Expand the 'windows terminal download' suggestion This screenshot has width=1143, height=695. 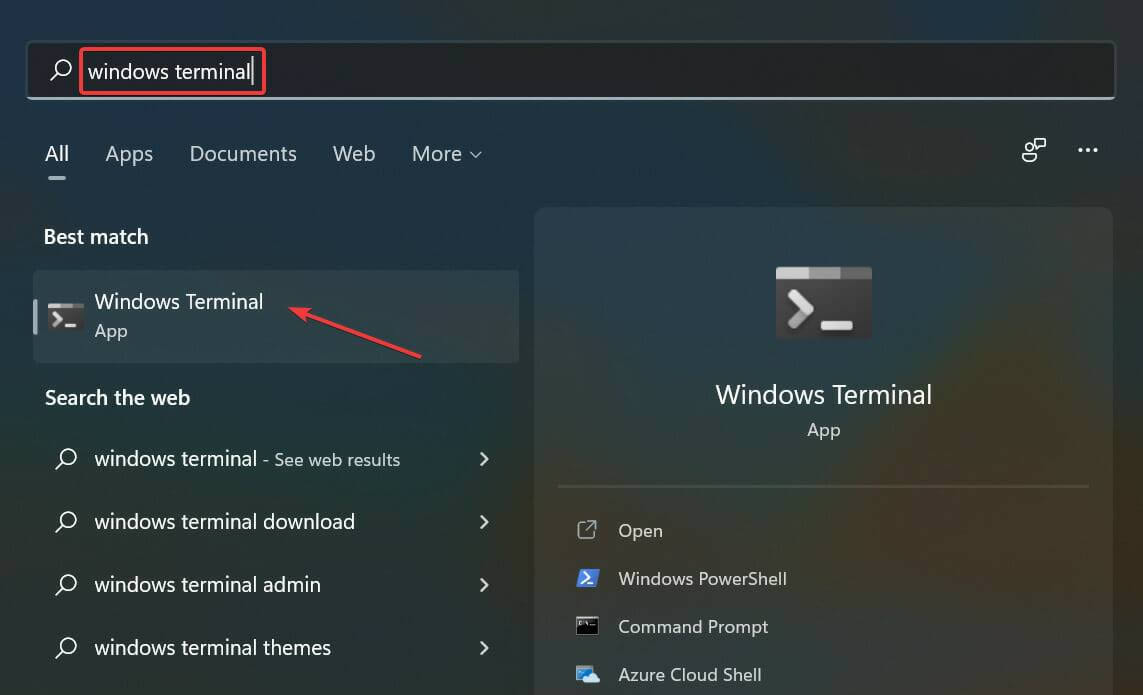pos(484,521)
